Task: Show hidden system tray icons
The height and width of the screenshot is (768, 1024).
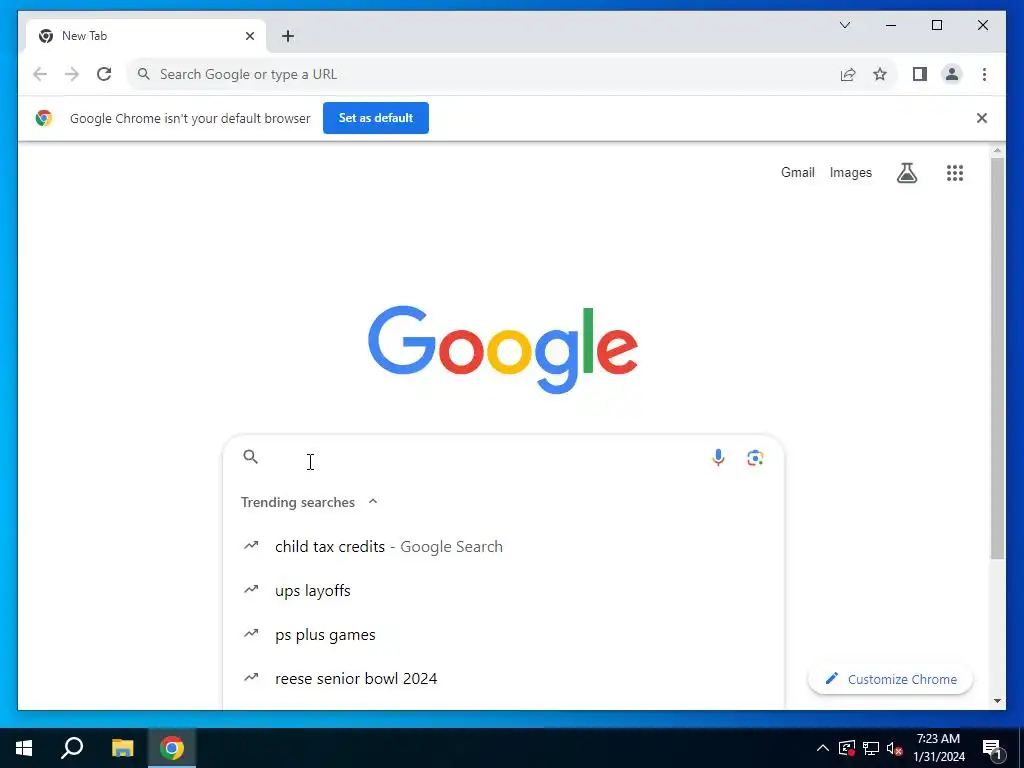Action: coord(823,748)
